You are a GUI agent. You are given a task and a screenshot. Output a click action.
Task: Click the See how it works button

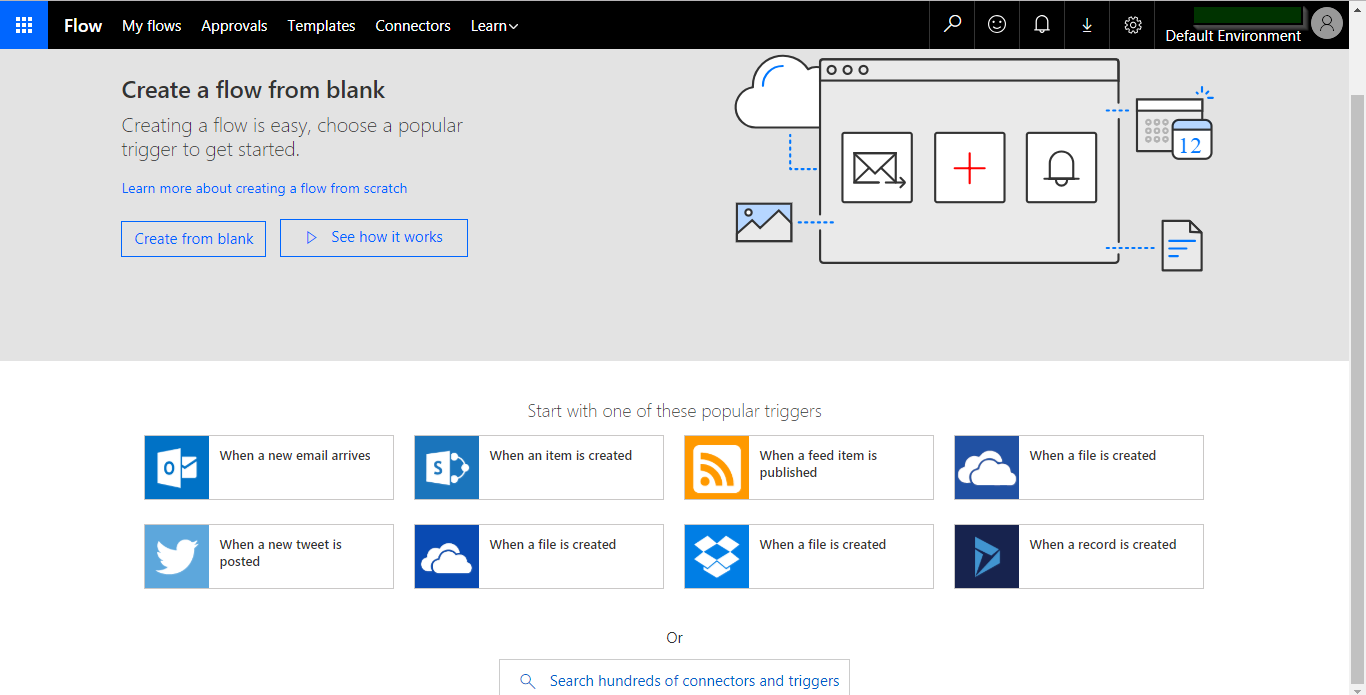pos(374,238)
